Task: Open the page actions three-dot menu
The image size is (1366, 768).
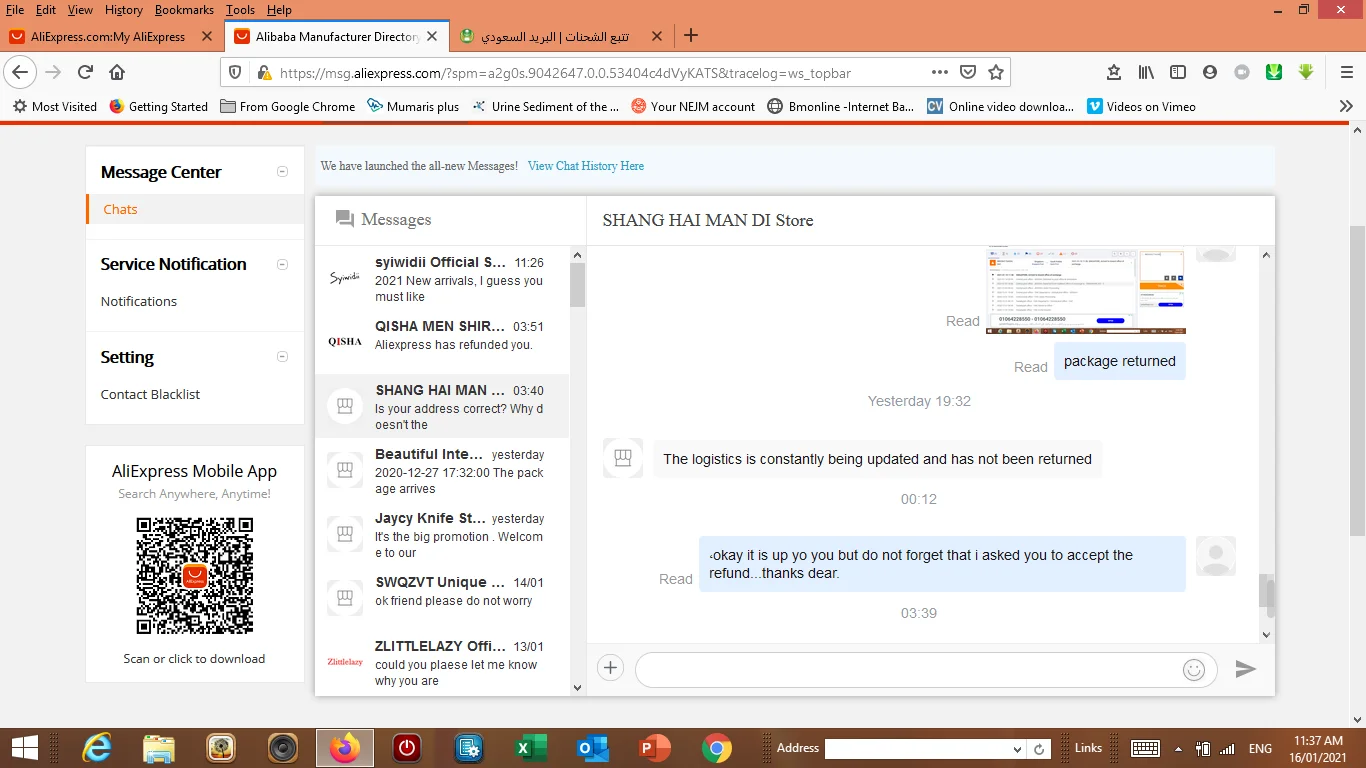Action: click(939, 72)
